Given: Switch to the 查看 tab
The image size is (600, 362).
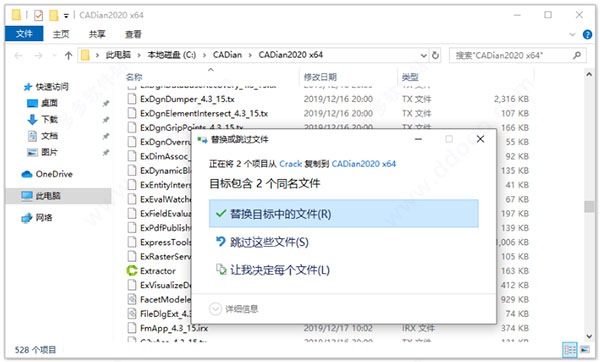Looking at the screenshot, I should [133, 34].
